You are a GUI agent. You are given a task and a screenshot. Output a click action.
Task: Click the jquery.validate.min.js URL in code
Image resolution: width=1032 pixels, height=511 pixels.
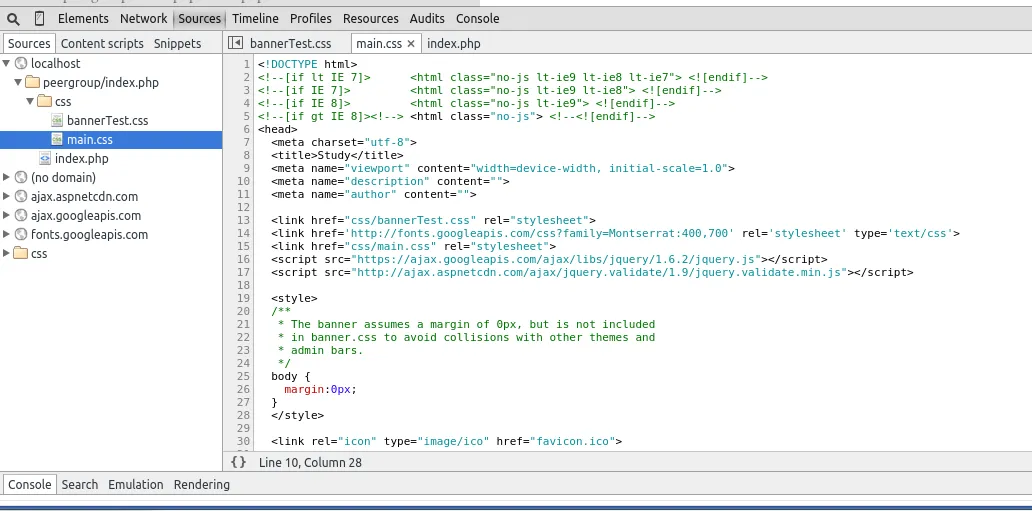(599, 272)
